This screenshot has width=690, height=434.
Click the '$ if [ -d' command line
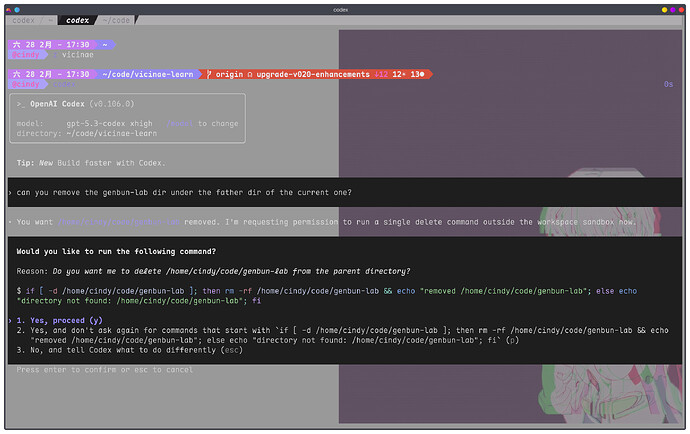[327, 296]
